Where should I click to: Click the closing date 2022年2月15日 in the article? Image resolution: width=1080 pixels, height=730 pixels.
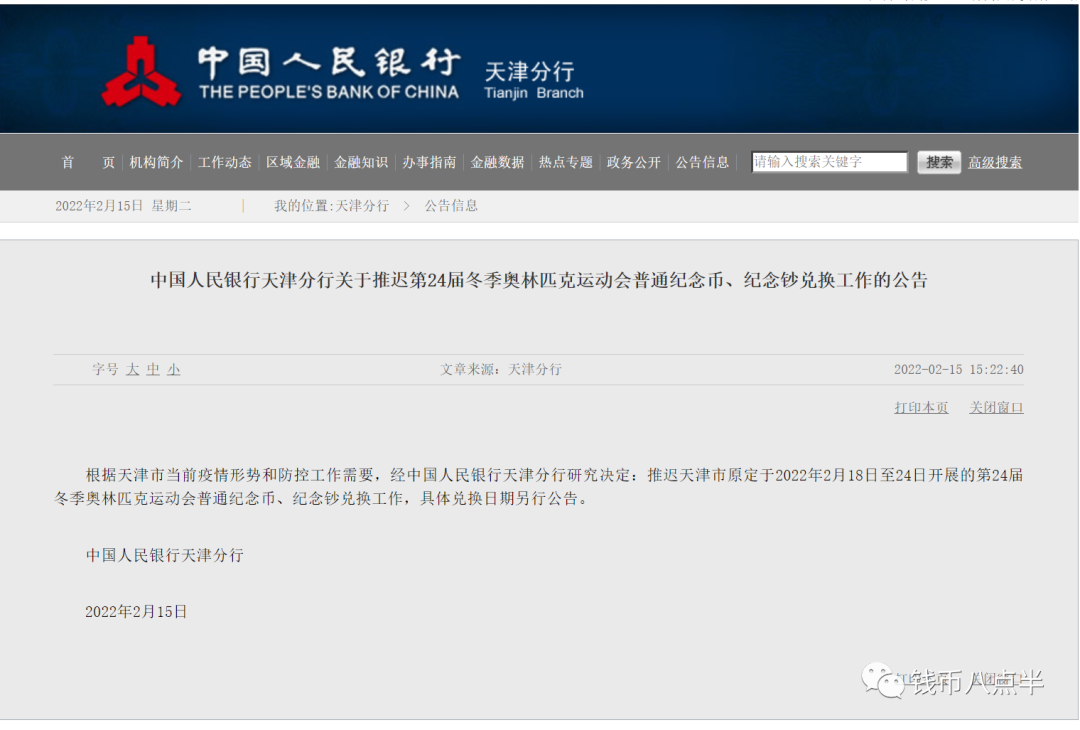pyautogui.click(x=136, y=612)
